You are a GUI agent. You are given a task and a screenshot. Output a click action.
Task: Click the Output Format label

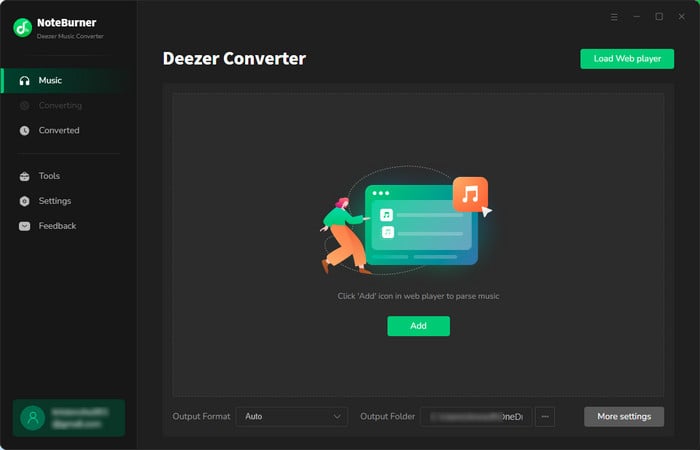click(201, 417)
